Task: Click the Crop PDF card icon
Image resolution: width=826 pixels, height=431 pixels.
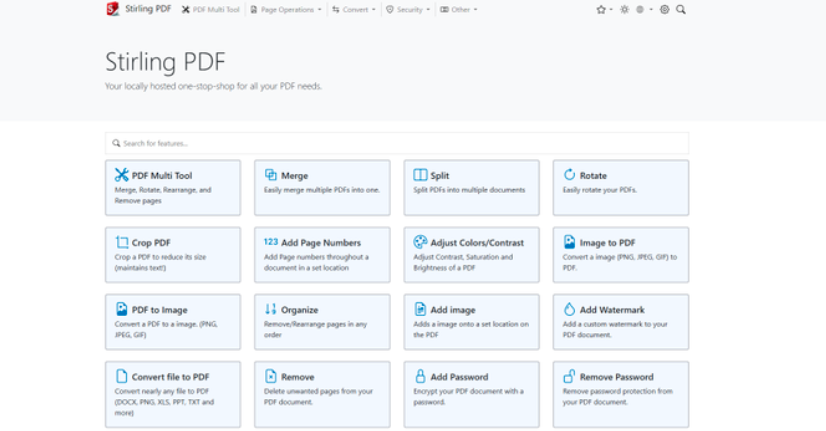Action: pyautogui.click(x=122, y=242)
